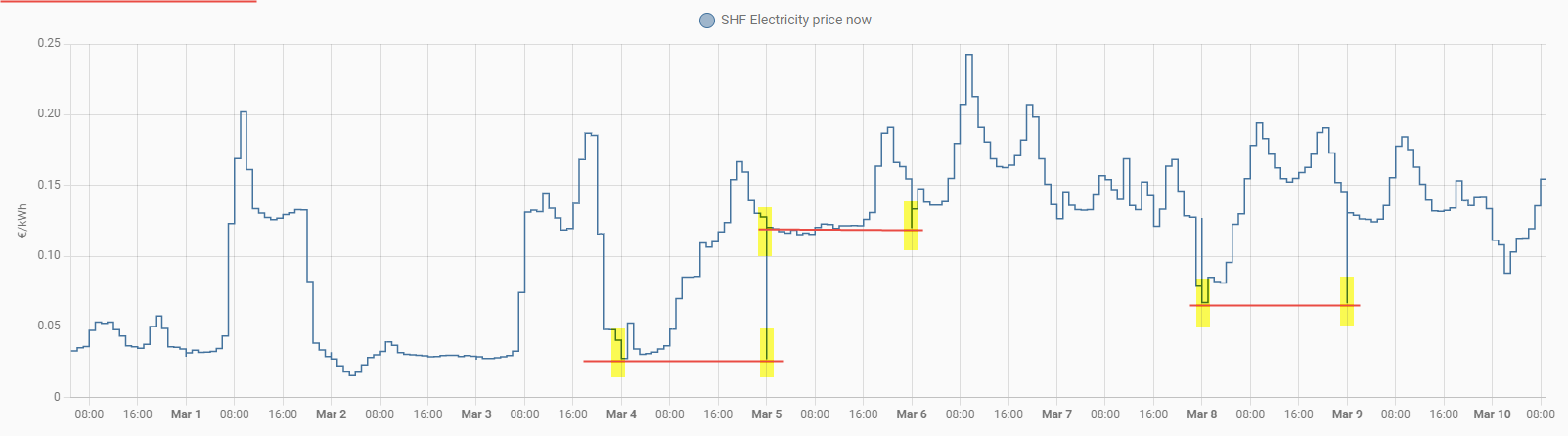Select the Mar 2 axis label
Image resolution: width=1568 pixels, height=436 pixels.
pos(331,414)
